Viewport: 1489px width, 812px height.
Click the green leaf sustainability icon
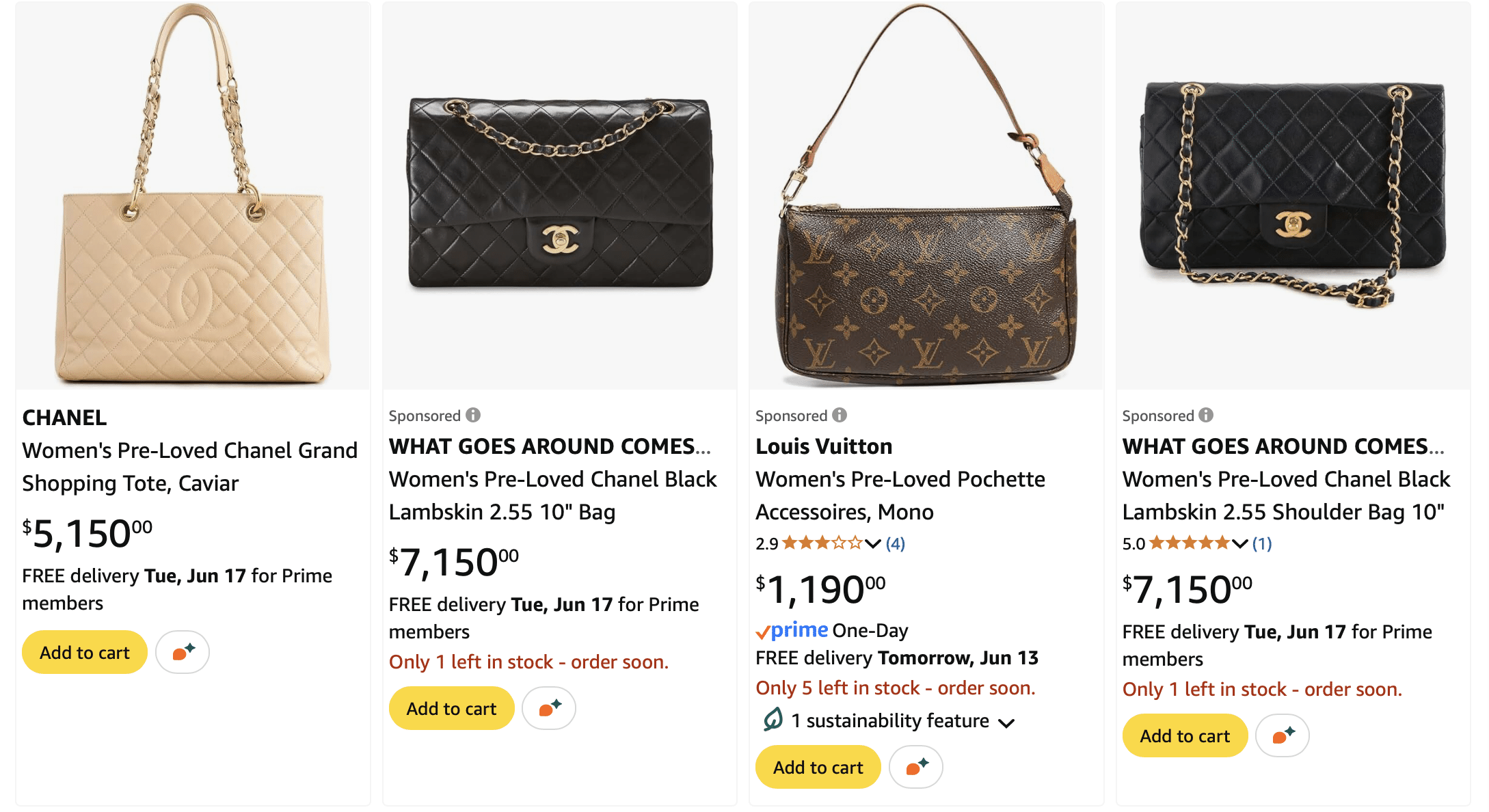pyautogui.click(x=773, y=720)
